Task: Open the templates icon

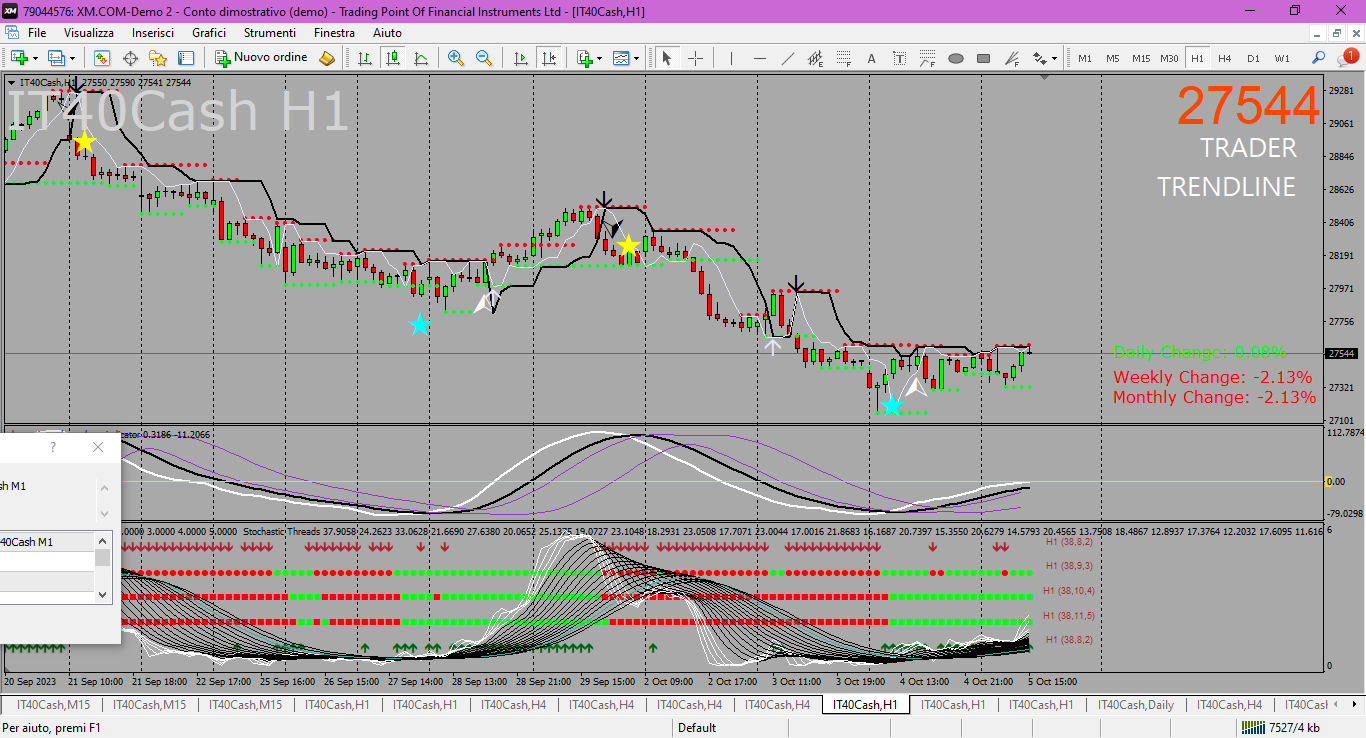Action: coord(621,58)
